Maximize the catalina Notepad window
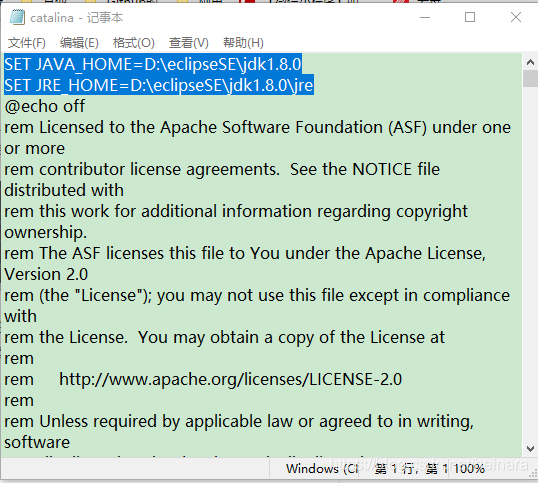Viewport: 538px width, 483px height. click(x=470, y=17)
